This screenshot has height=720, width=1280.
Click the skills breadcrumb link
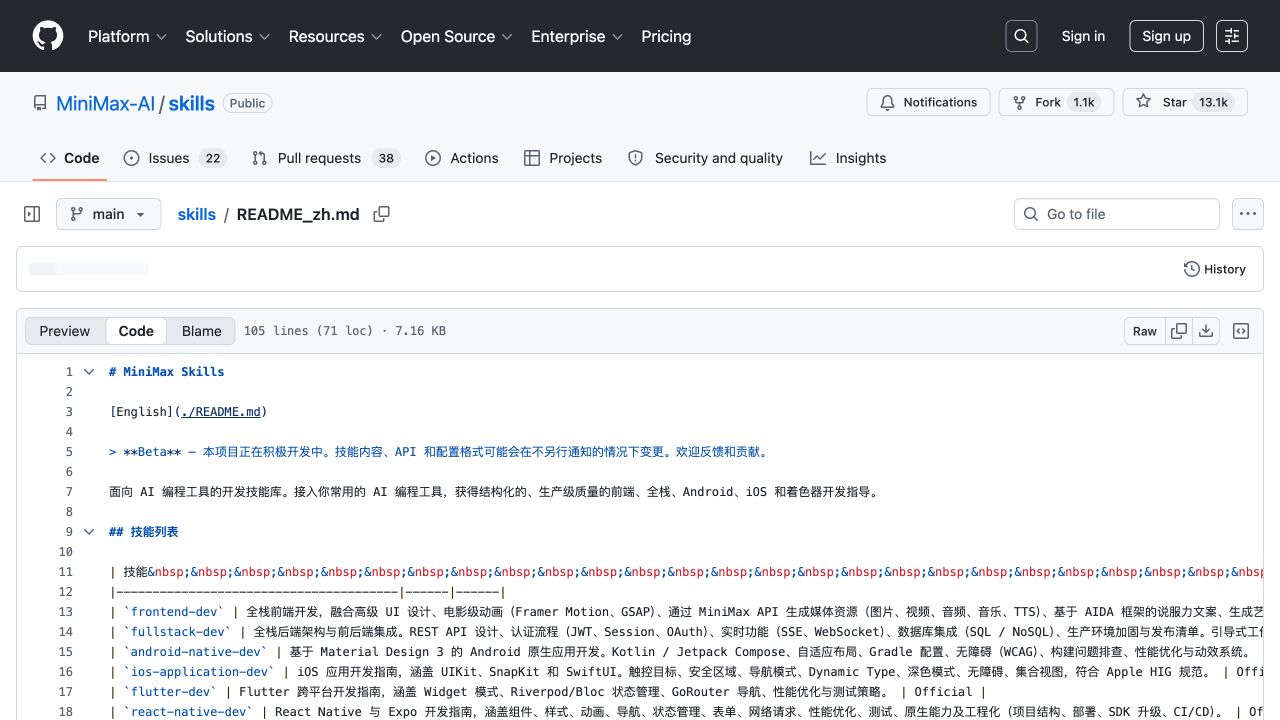click(x=196, y=214)
